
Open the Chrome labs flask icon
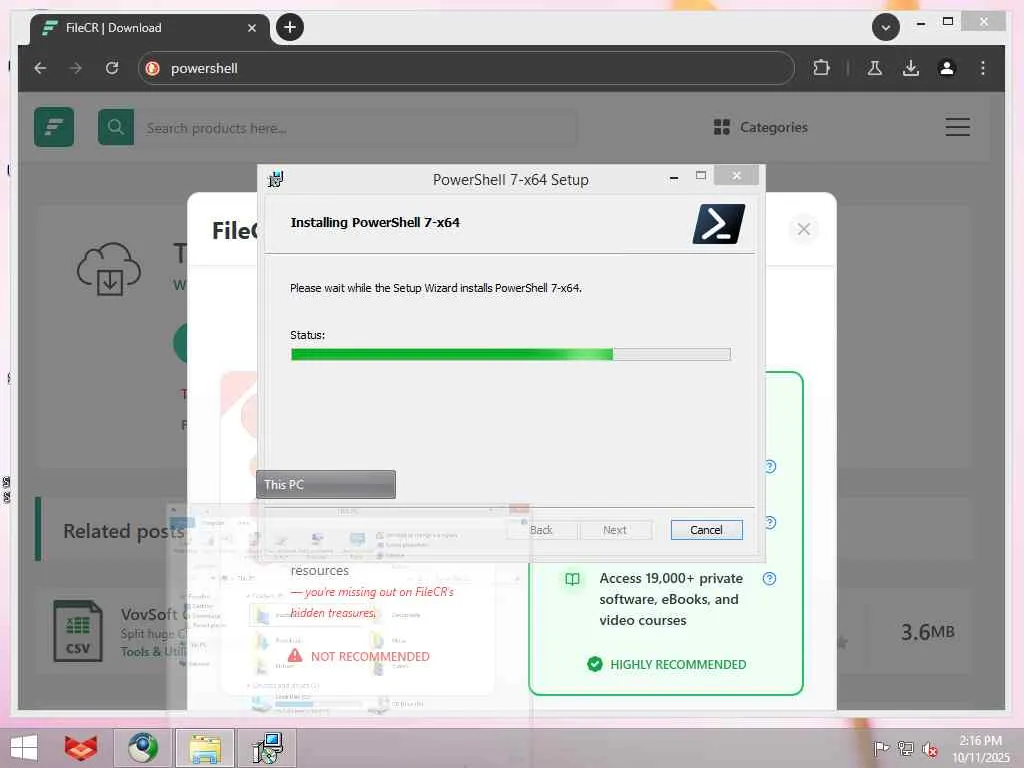[x=874, y=68]
